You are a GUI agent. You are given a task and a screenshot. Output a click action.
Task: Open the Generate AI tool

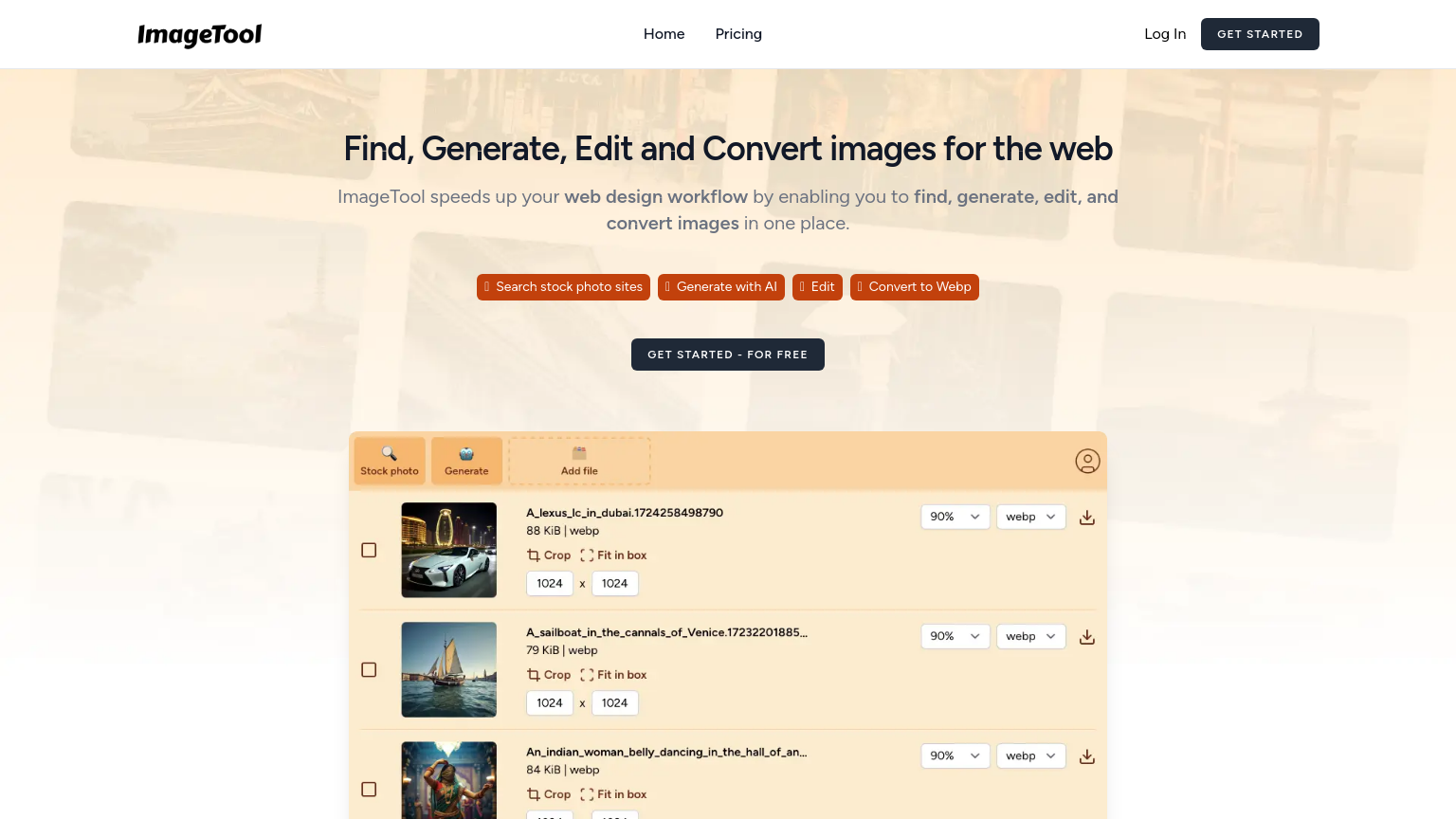coord(466,461)
